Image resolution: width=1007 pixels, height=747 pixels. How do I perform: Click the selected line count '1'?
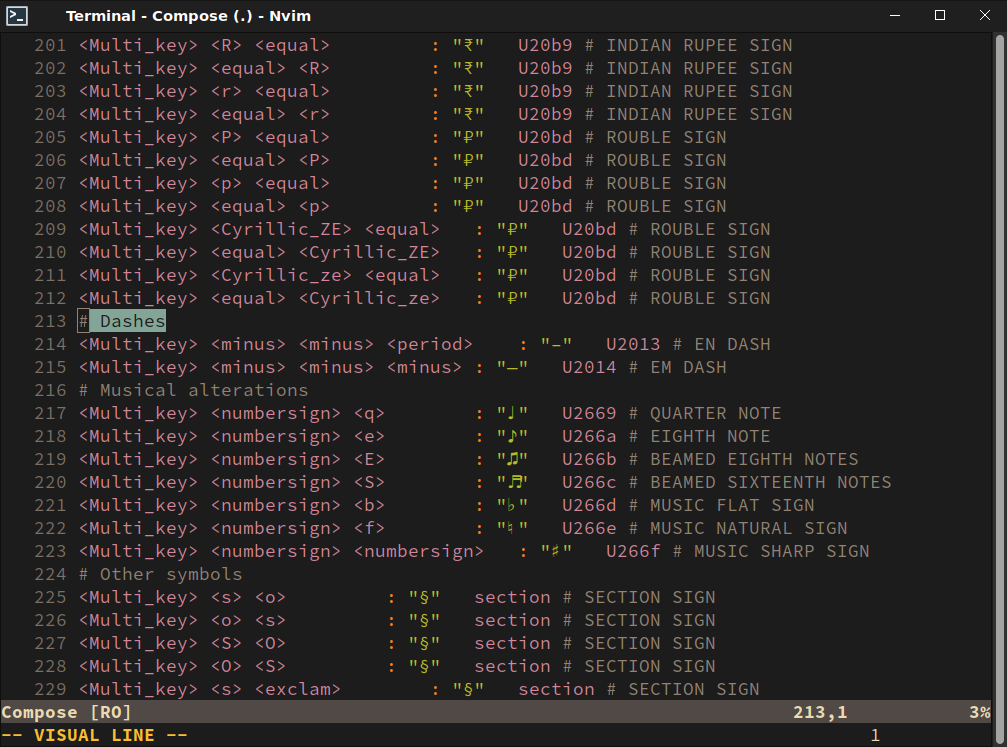875,736
